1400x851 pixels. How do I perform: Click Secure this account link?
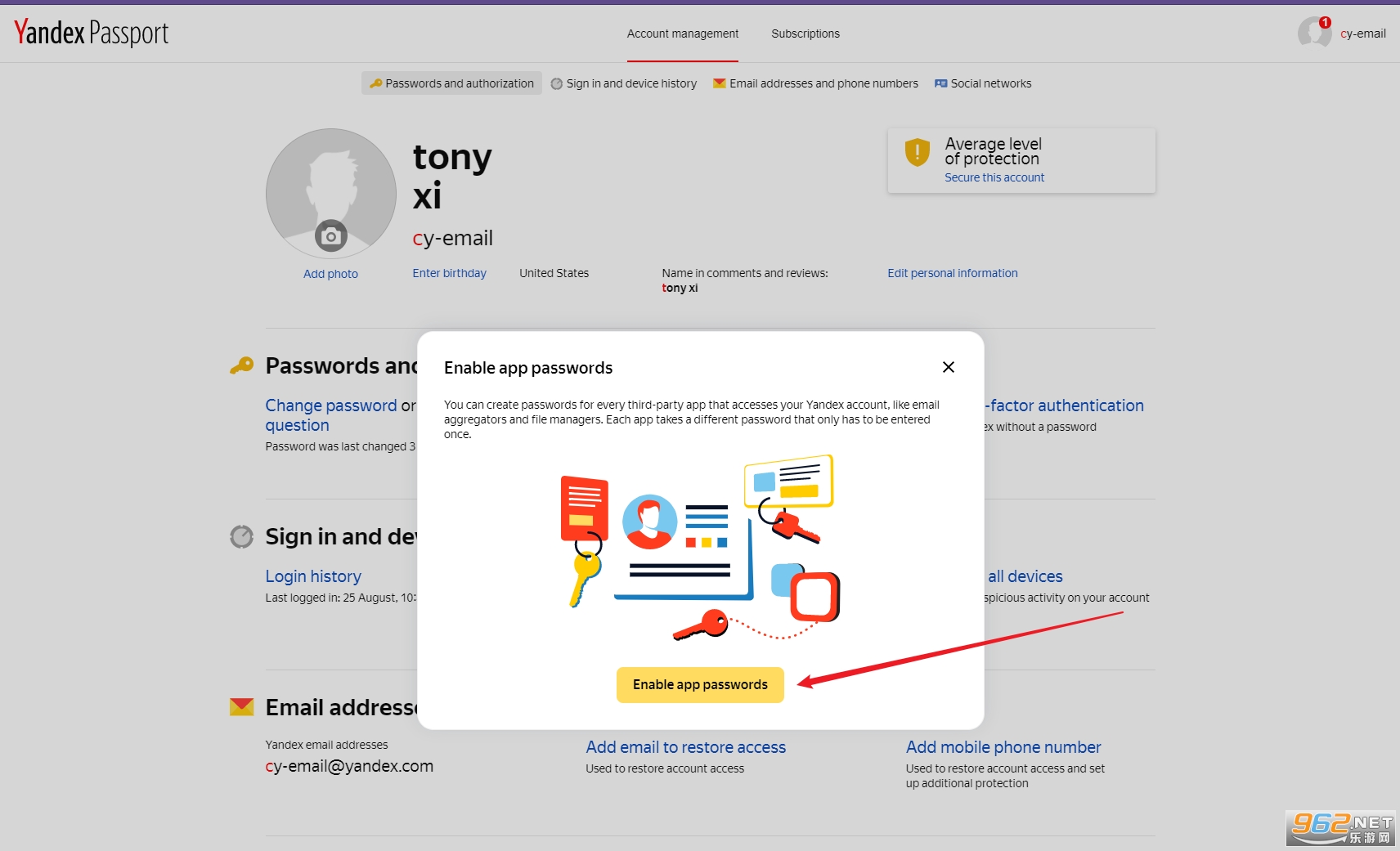pos(994,177)
